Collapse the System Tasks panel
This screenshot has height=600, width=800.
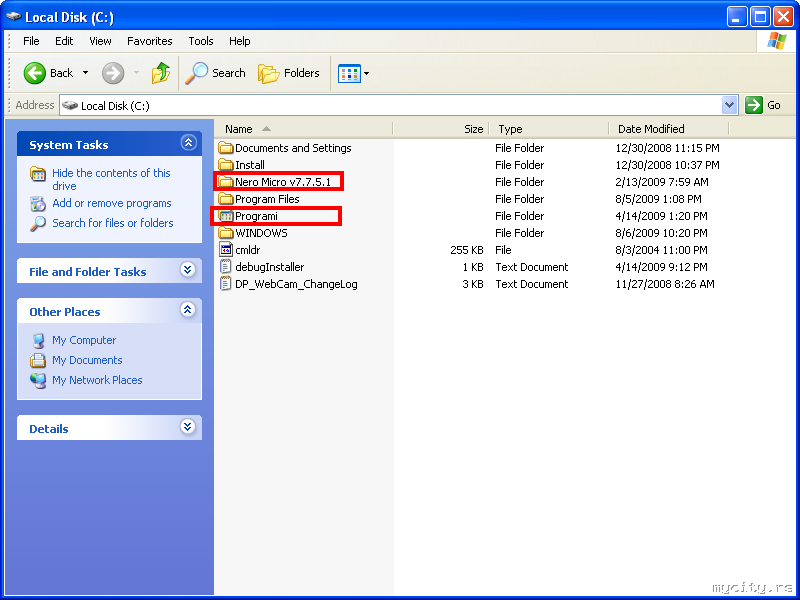187,144
